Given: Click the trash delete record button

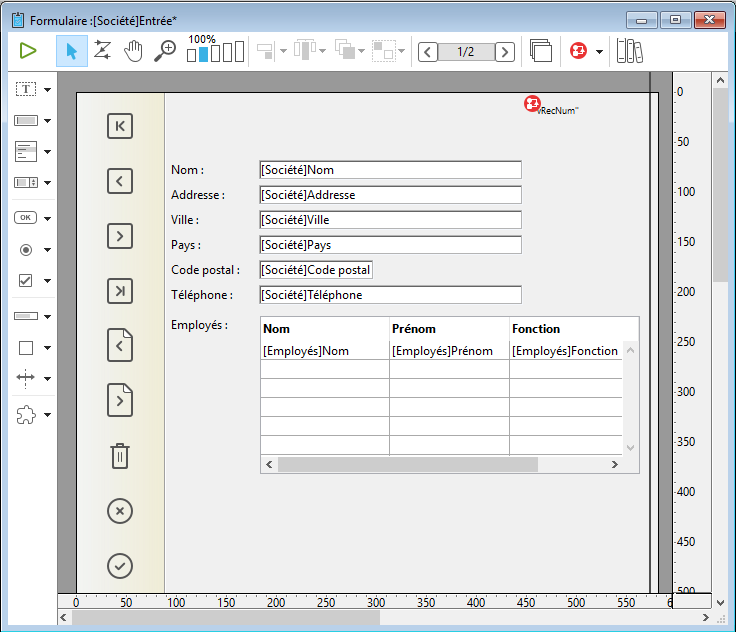Looking at the screenshot, I should click(119, 456).
